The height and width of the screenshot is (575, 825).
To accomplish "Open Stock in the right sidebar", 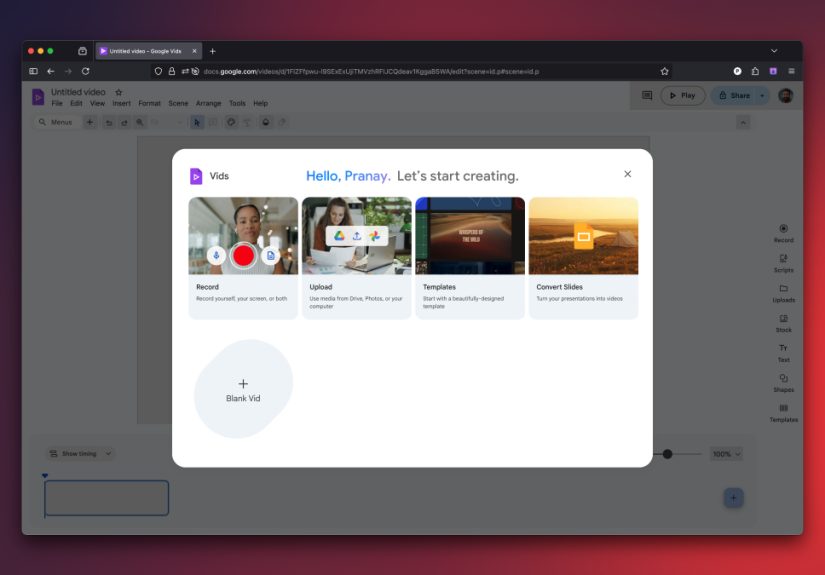I will point(783,323).
